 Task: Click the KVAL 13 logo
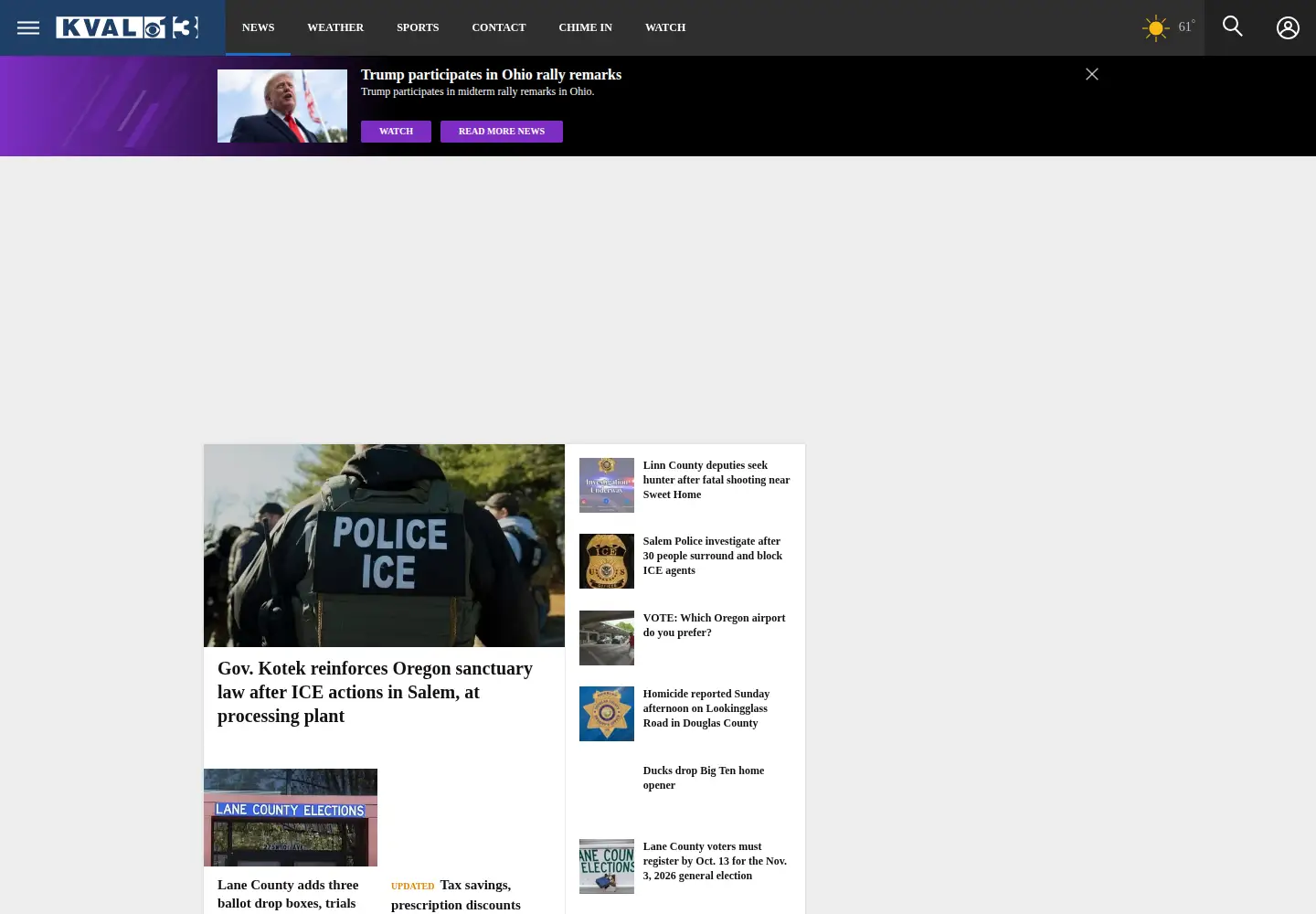coord(127,27)
